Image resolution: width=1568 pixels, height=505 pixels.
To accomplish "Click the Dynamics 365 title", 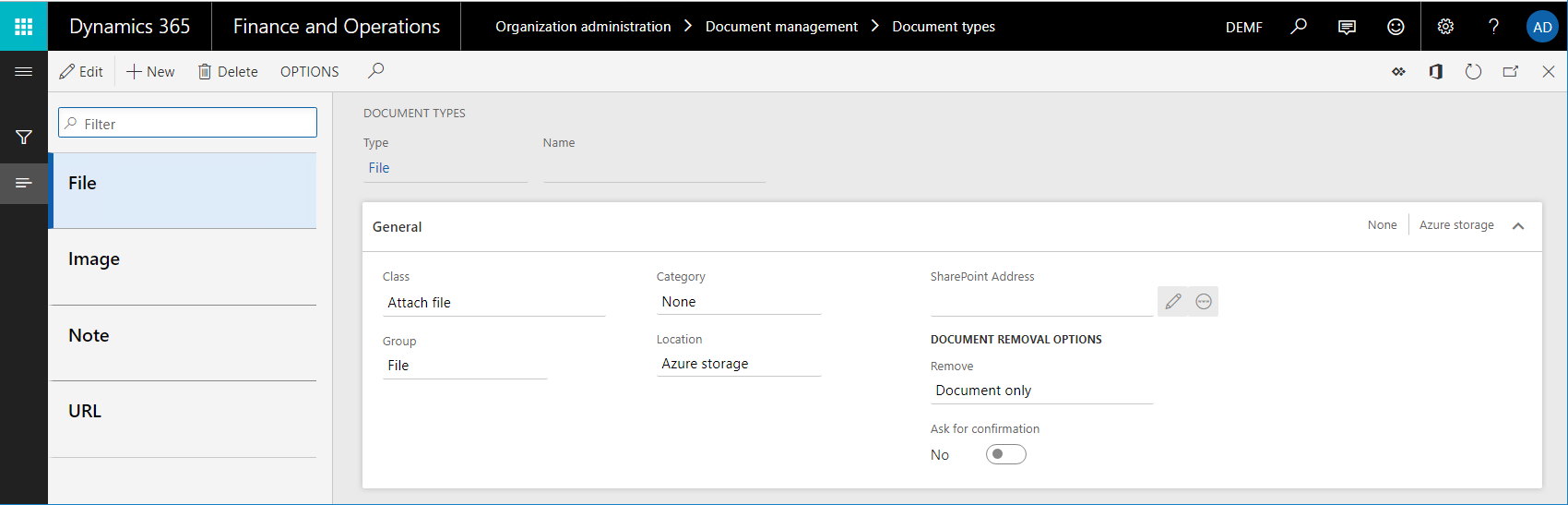I will pos(130,27).
